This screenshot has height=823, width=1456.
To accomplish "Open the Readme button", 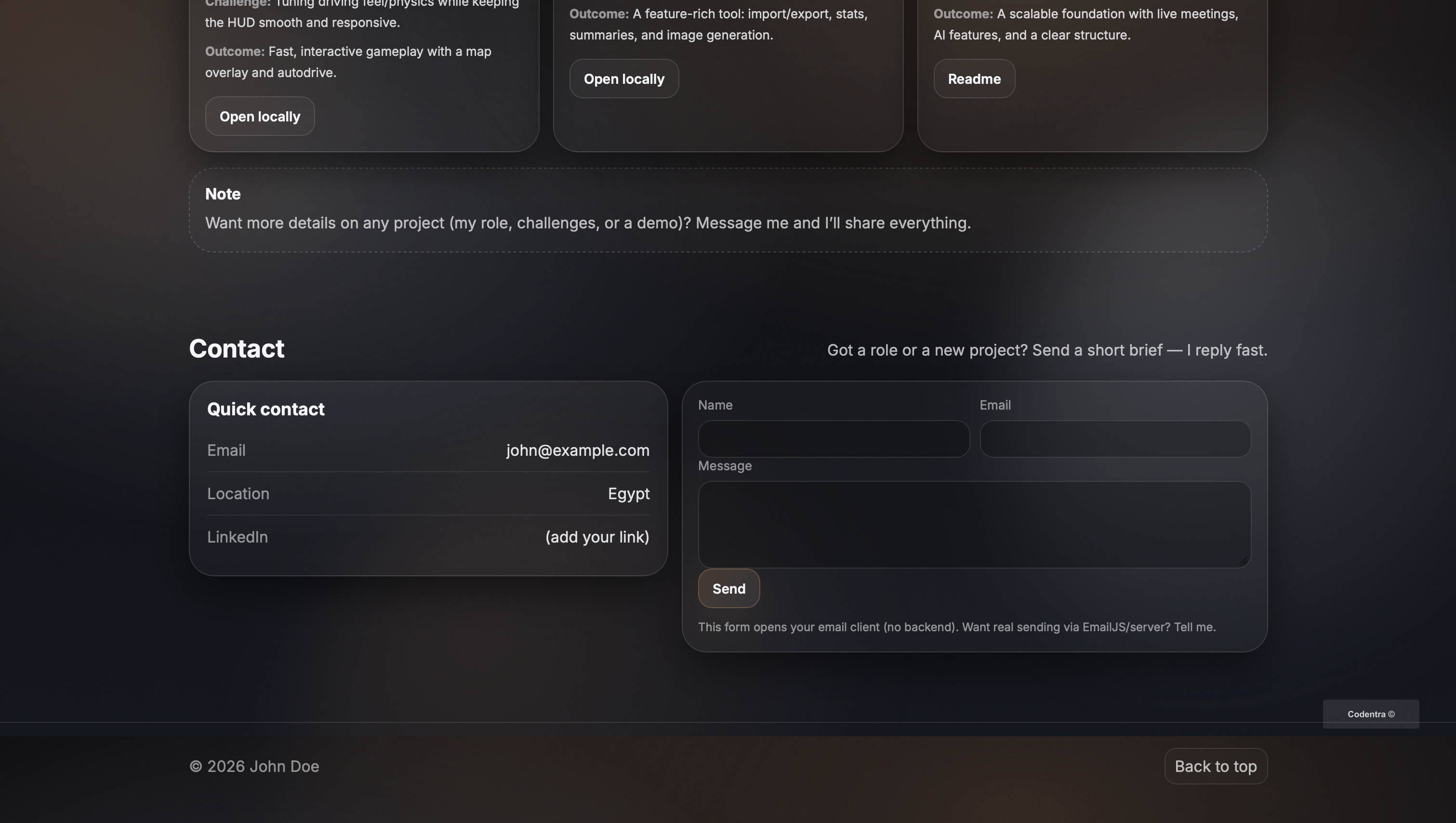I will pyautogui.click(x=974, y=79).
